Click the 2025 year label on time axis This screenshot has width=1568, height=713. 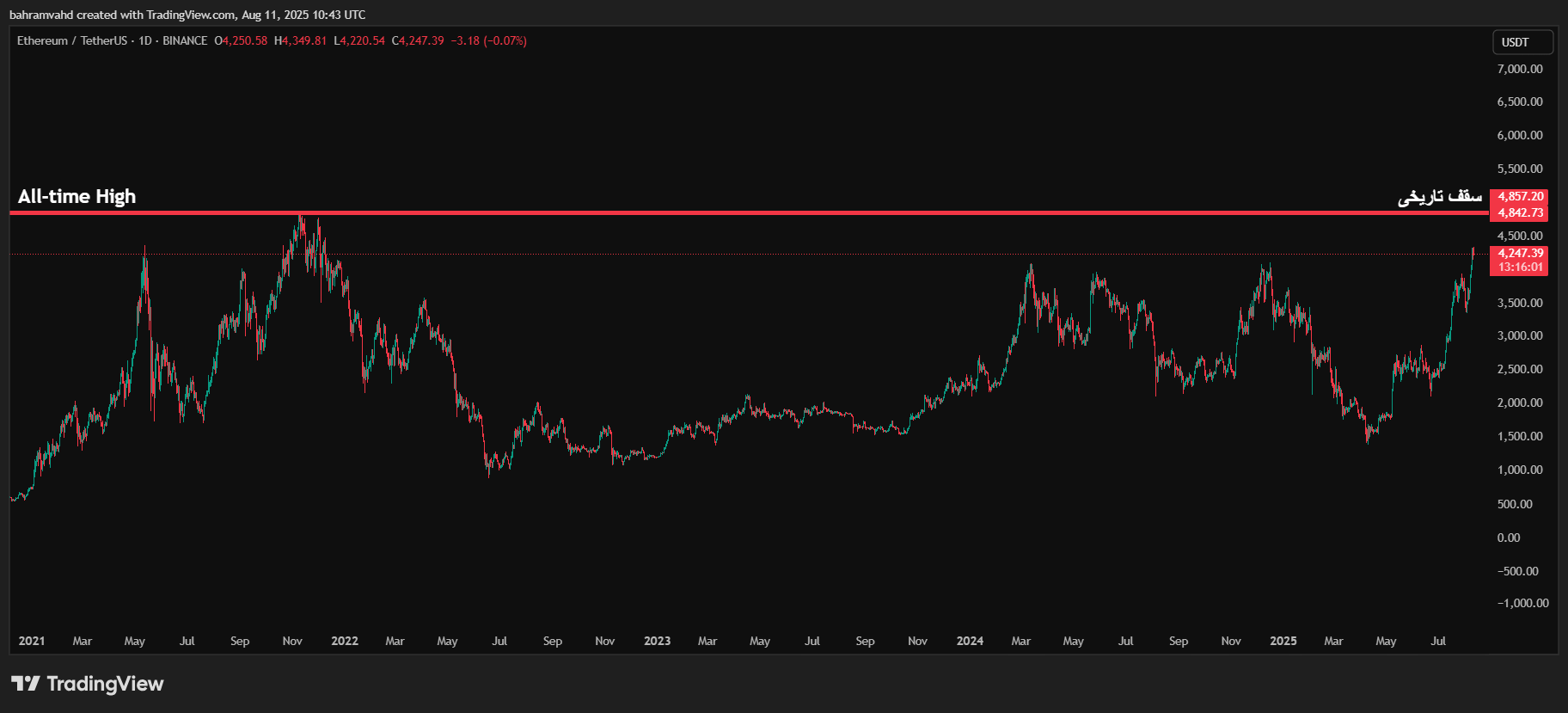pyautogui.click(x=1283, y=641)
